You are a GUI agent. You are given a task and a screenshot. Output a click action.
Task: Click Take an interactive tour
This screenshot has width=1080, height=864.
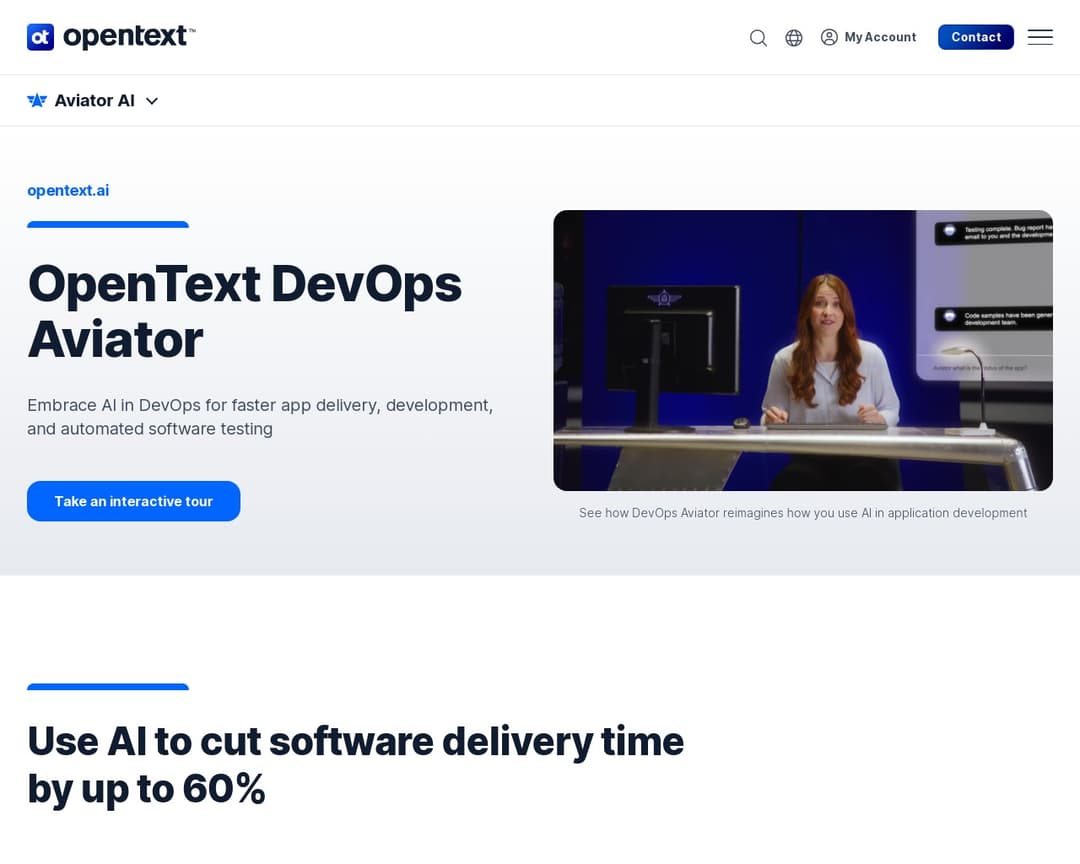tap(133, 501)
